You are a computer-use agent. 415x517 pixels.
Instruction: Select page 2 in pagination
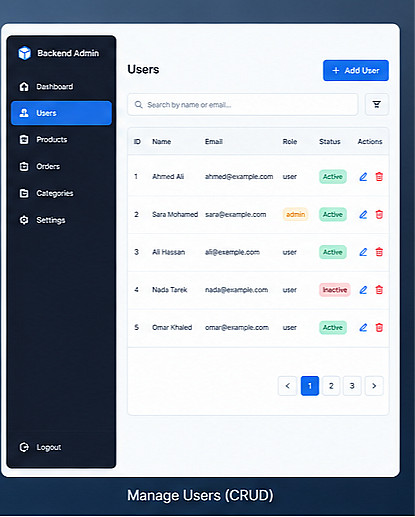[331, 386]
